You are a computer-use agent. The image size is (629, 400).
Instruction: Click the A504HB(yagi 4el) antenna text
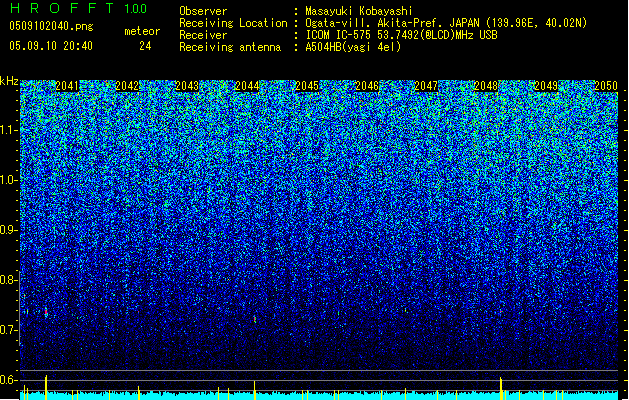[353, 47]
